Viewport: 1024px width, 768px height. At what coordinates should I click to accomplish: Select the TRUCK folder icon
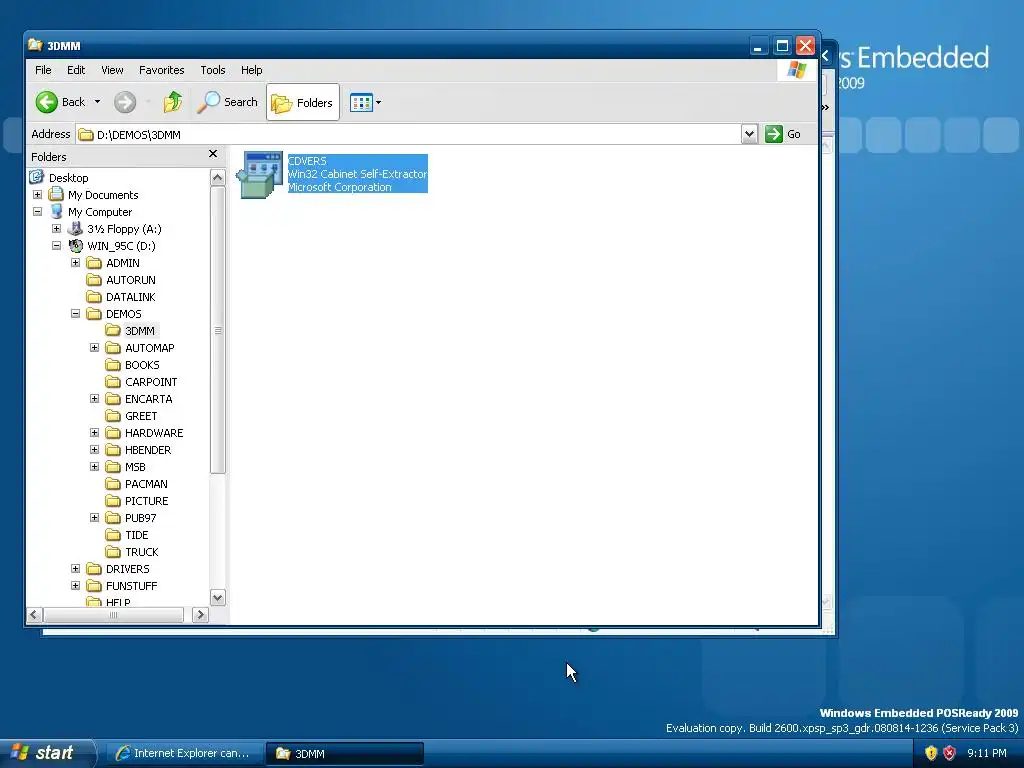point(113,551)
